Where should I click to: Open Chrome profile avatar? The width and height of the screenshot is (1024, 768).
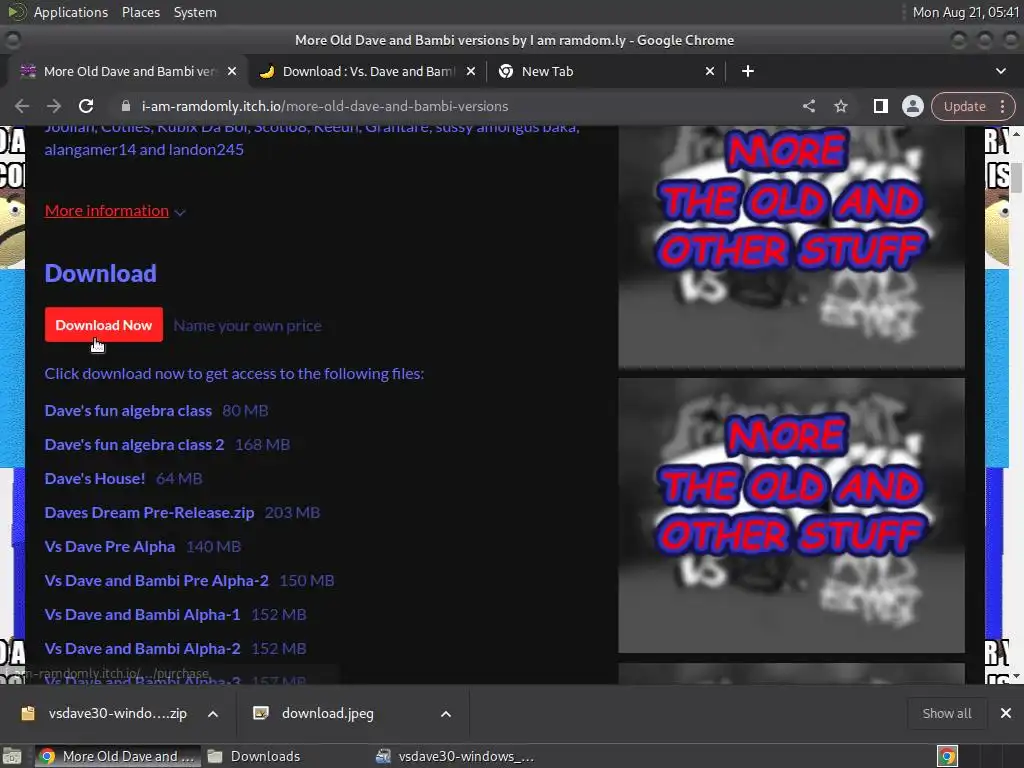[912, 106]
